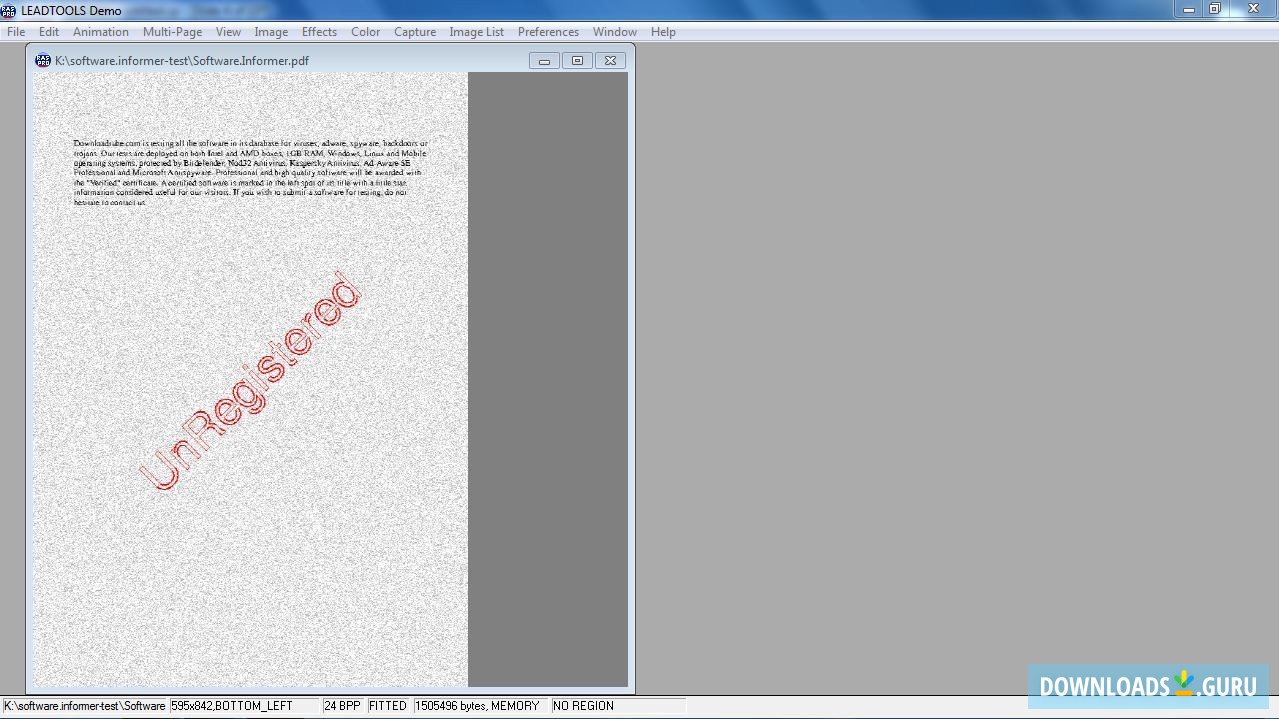Screen dimensions: 1279x719
Task: Open the Image List menu
Action: 476,31
